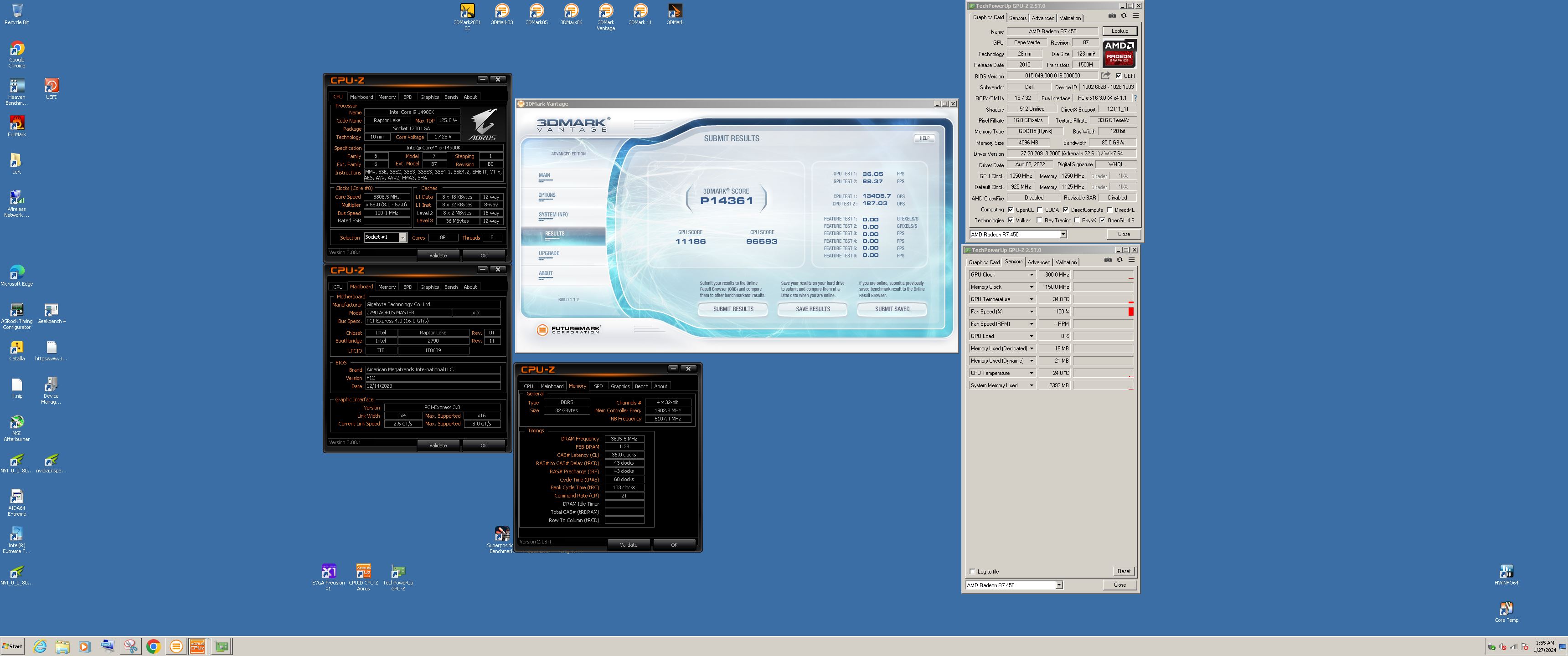The image size is (1568, 656).
Task: Click Chrome icon in the taskbar
Action: pos(154,646)
